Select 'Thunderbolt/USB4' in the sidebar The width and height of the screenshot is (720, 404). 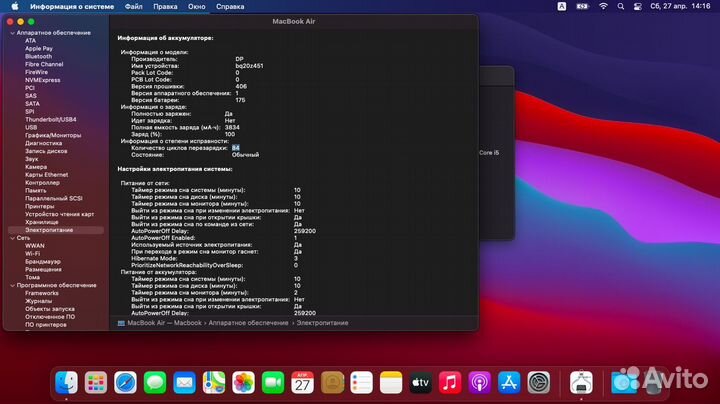[x=51, y=120]
